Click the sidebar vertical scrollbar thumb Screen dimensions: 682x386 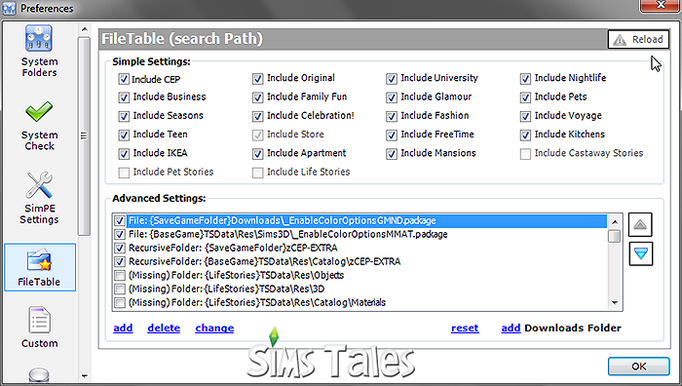click(x=84, y=136)
